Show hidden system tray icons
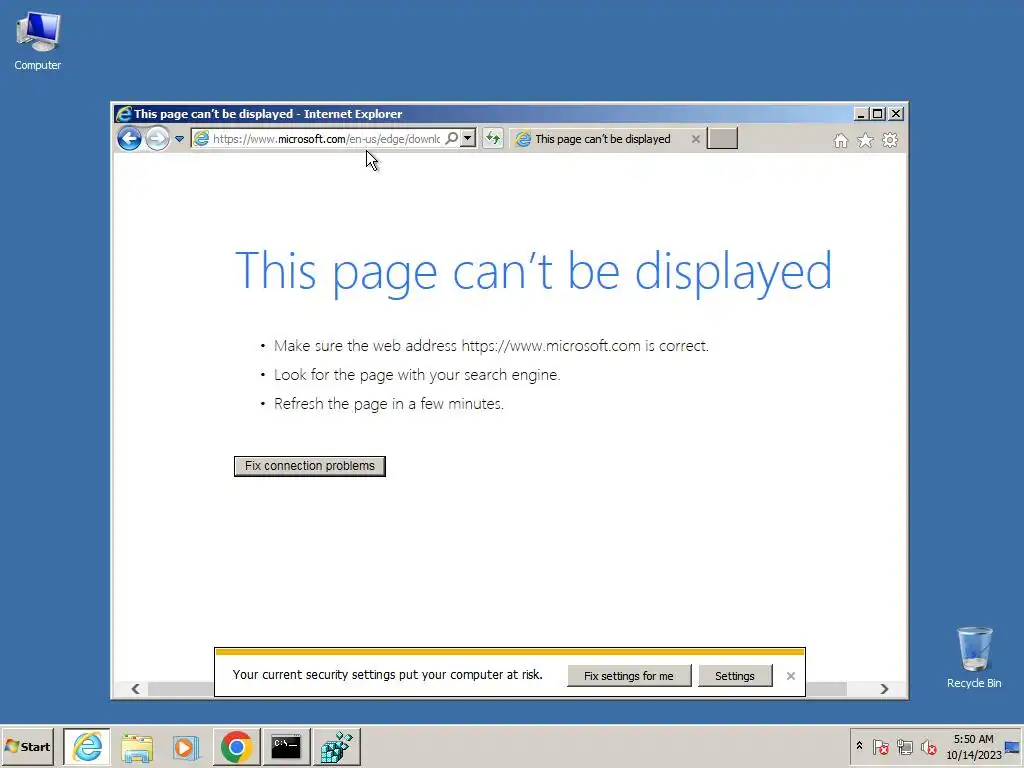 click(x=859, y=746)
